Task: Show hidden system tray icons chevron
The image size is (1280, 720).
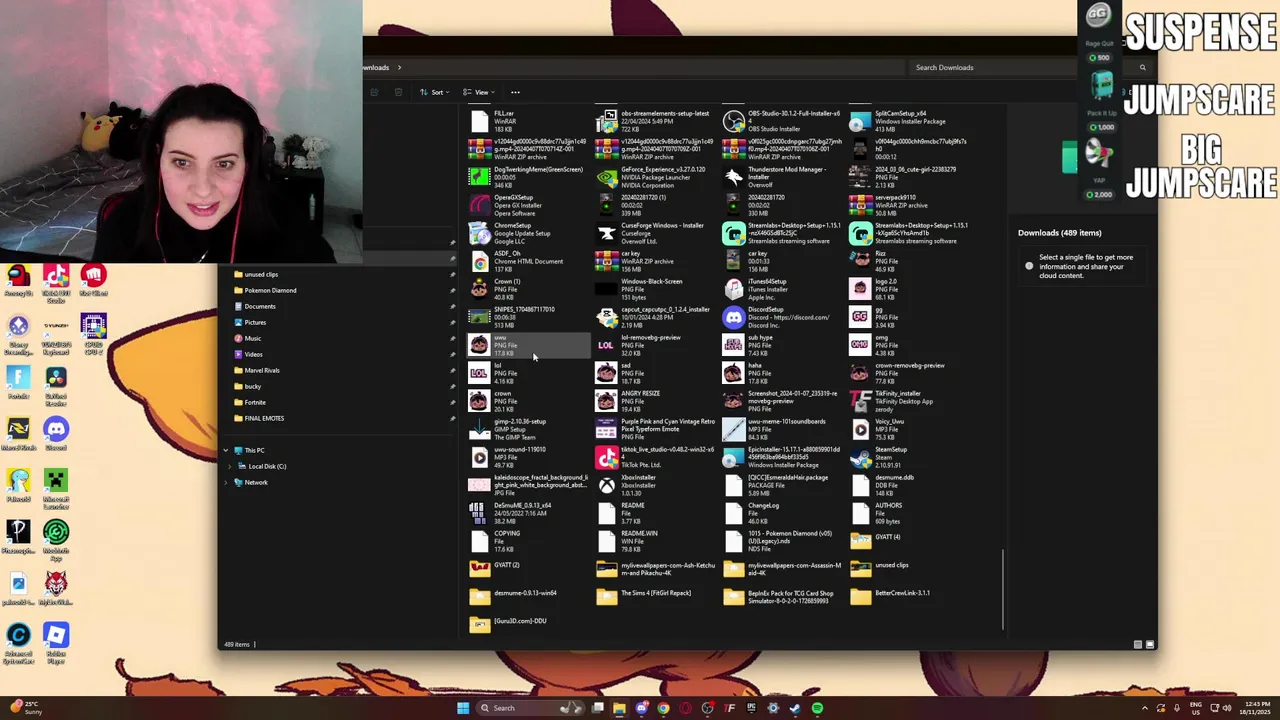Action: pos(1145,708)
